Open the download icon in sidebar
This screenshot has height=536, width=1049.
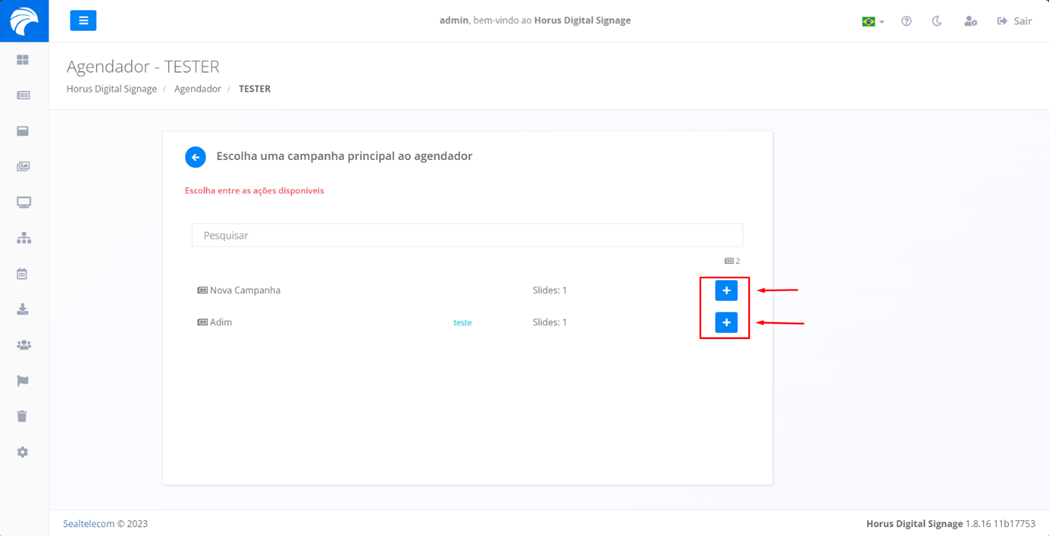click(22, 310)
